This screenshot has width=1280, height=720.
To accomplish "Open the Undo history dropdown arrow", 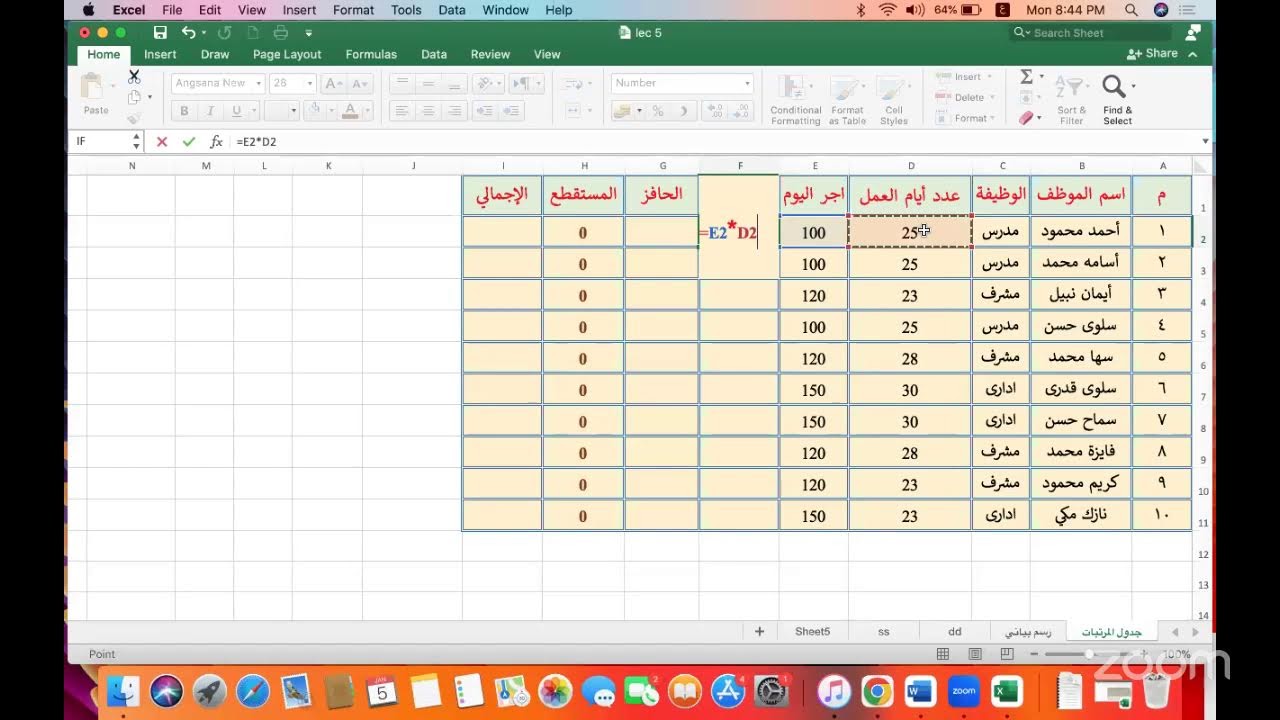I will (205, 33).
